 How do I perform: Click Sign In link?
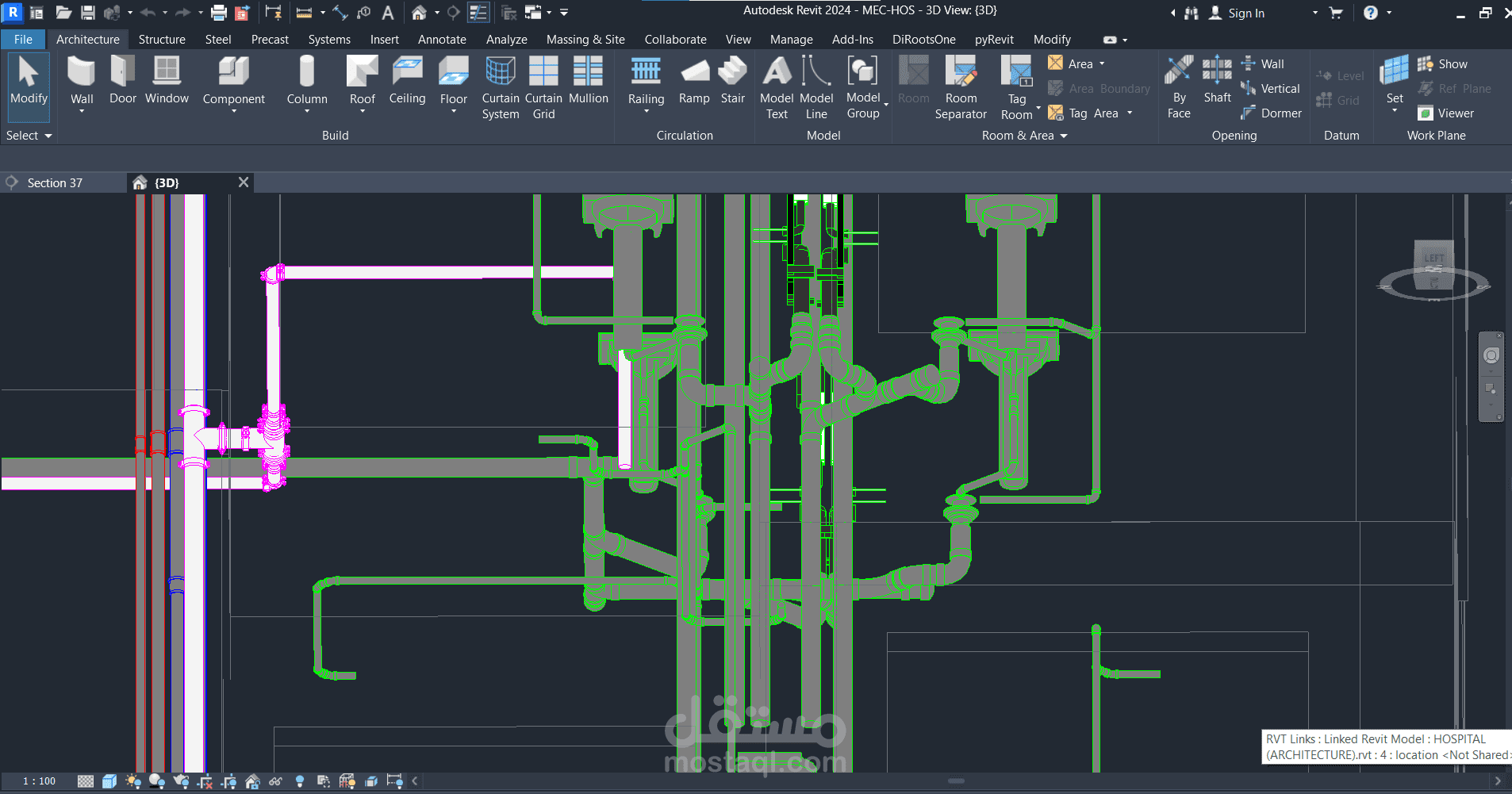point(1246,13)
